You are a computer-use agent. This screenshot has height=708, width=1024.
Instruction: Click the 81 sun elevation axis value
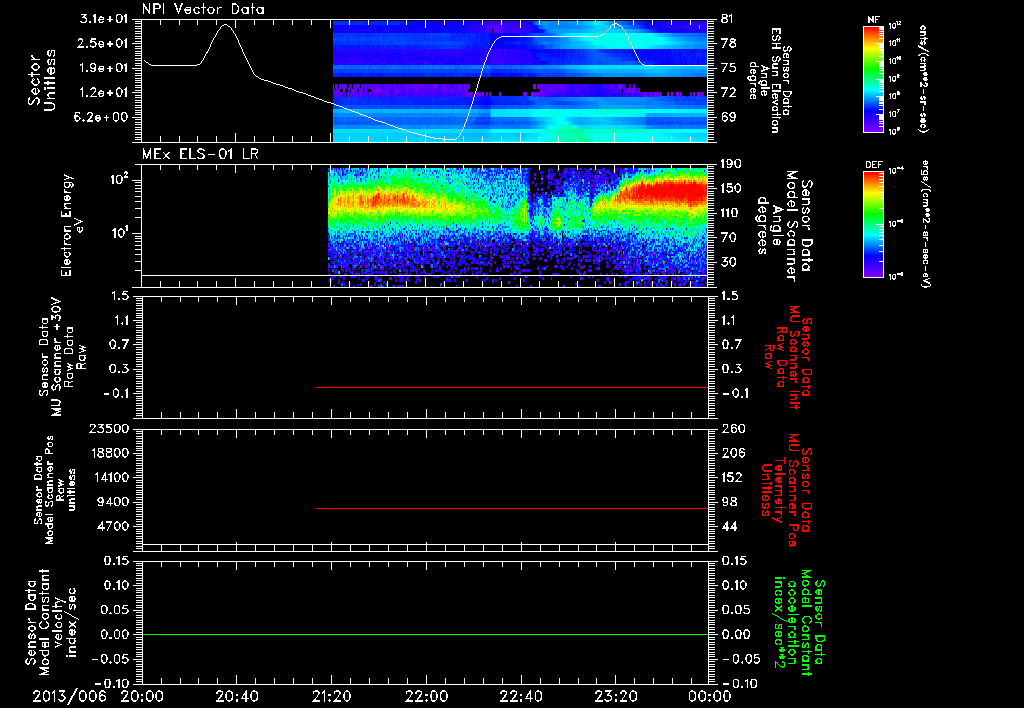pos(728,19)
